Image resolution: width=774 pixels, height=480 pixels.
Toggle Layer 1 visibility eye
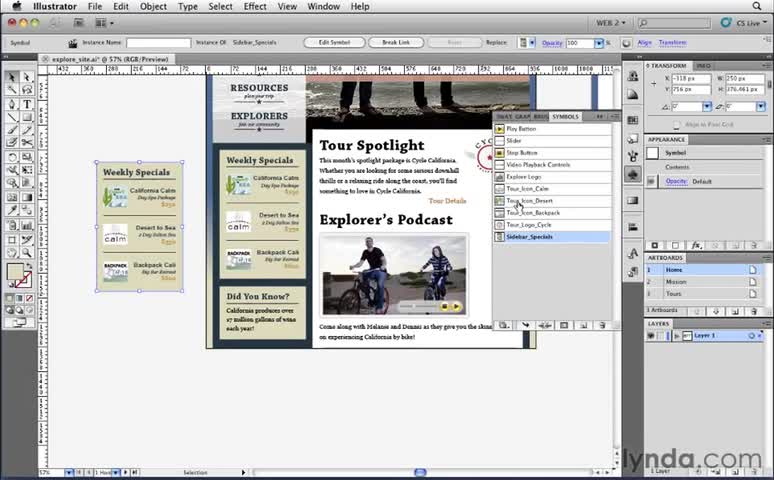pos(651,336)
